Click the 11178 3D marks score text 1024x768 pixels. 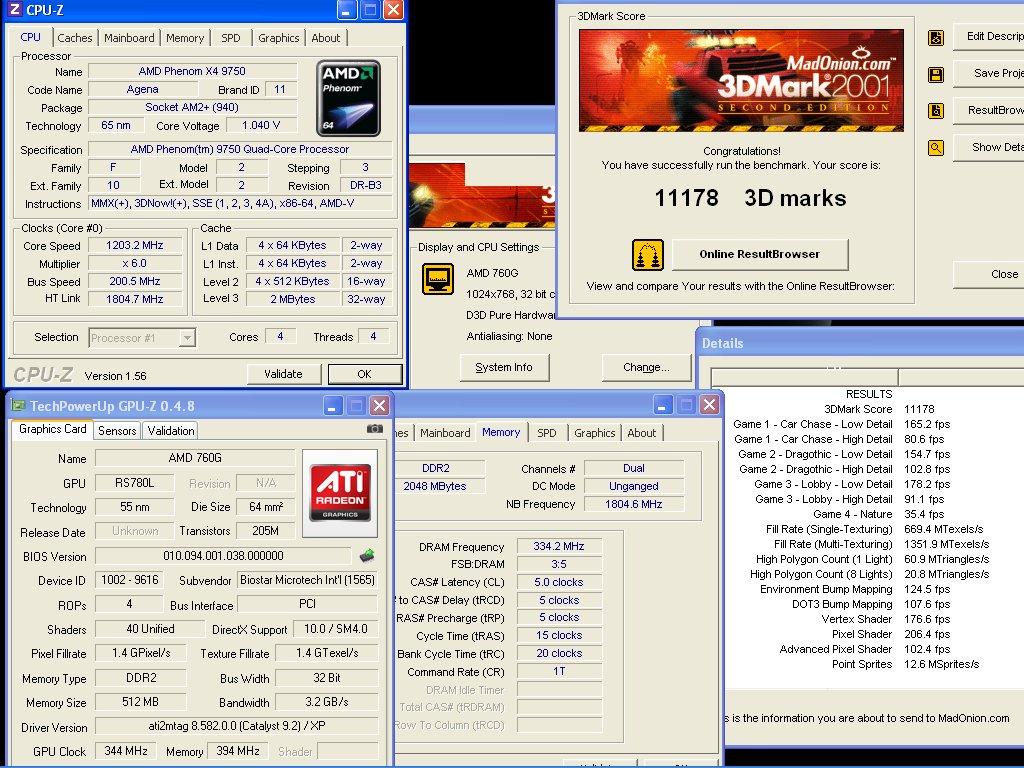tap(750, 198)
